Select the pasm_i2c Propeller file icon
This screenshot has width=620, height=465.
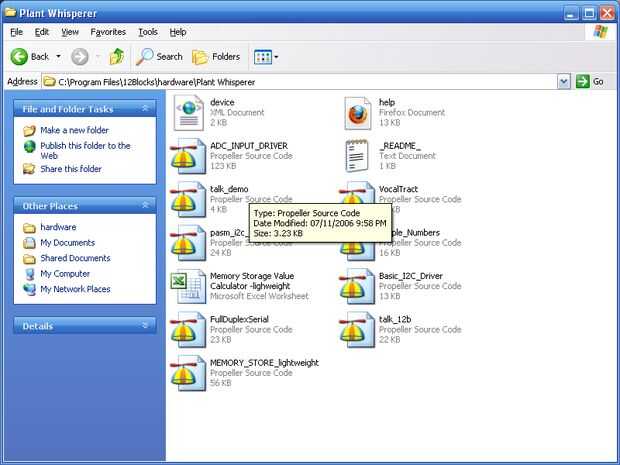click(188, 243)
